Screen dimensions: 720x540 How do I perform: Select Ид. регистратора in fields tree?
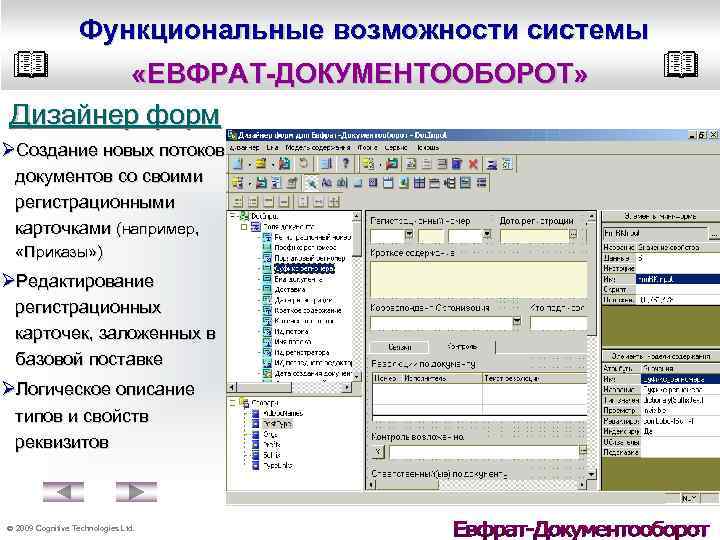click(x=302, y=353)
